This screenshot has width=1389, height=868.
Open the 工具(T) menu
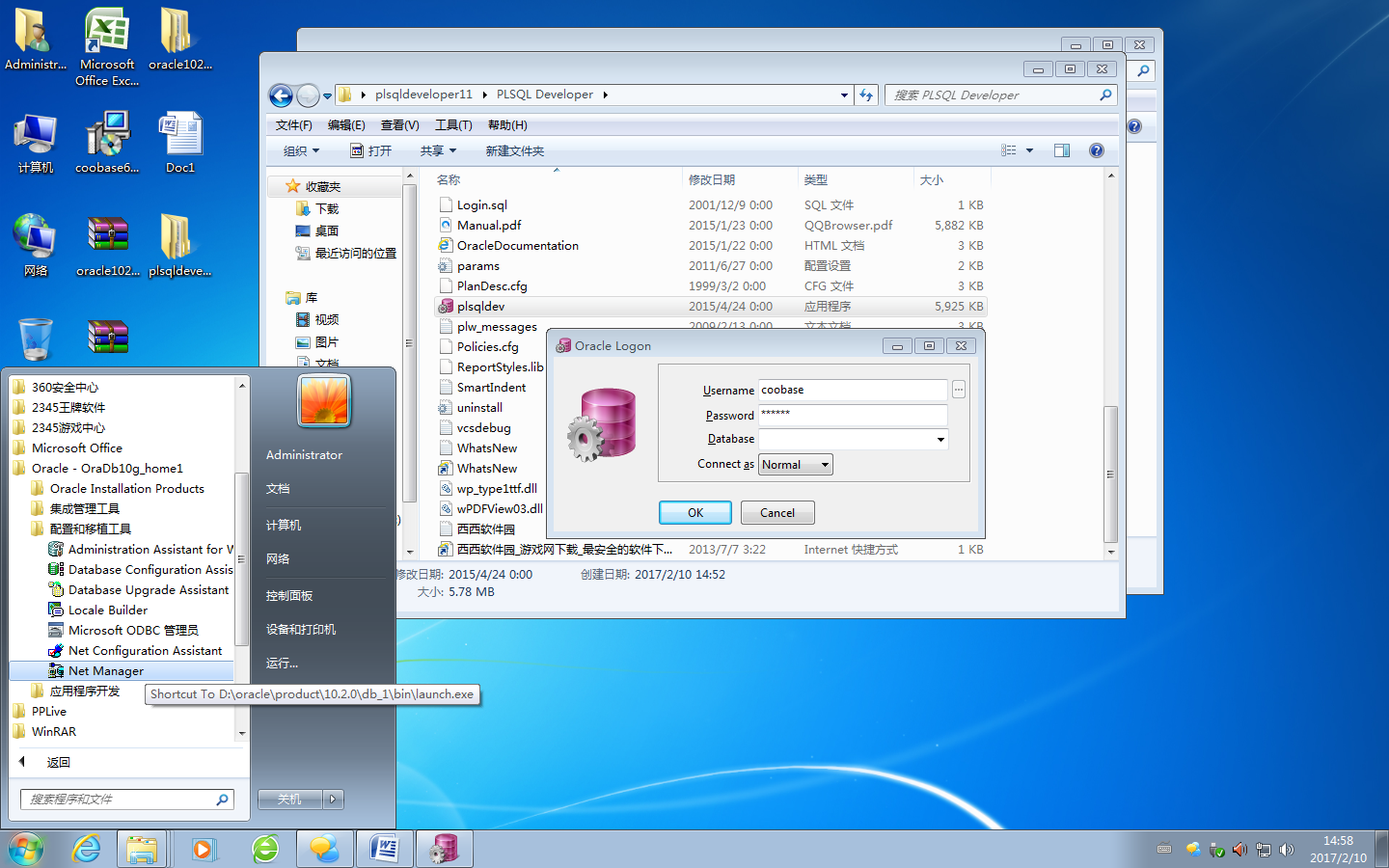[453, 125]
